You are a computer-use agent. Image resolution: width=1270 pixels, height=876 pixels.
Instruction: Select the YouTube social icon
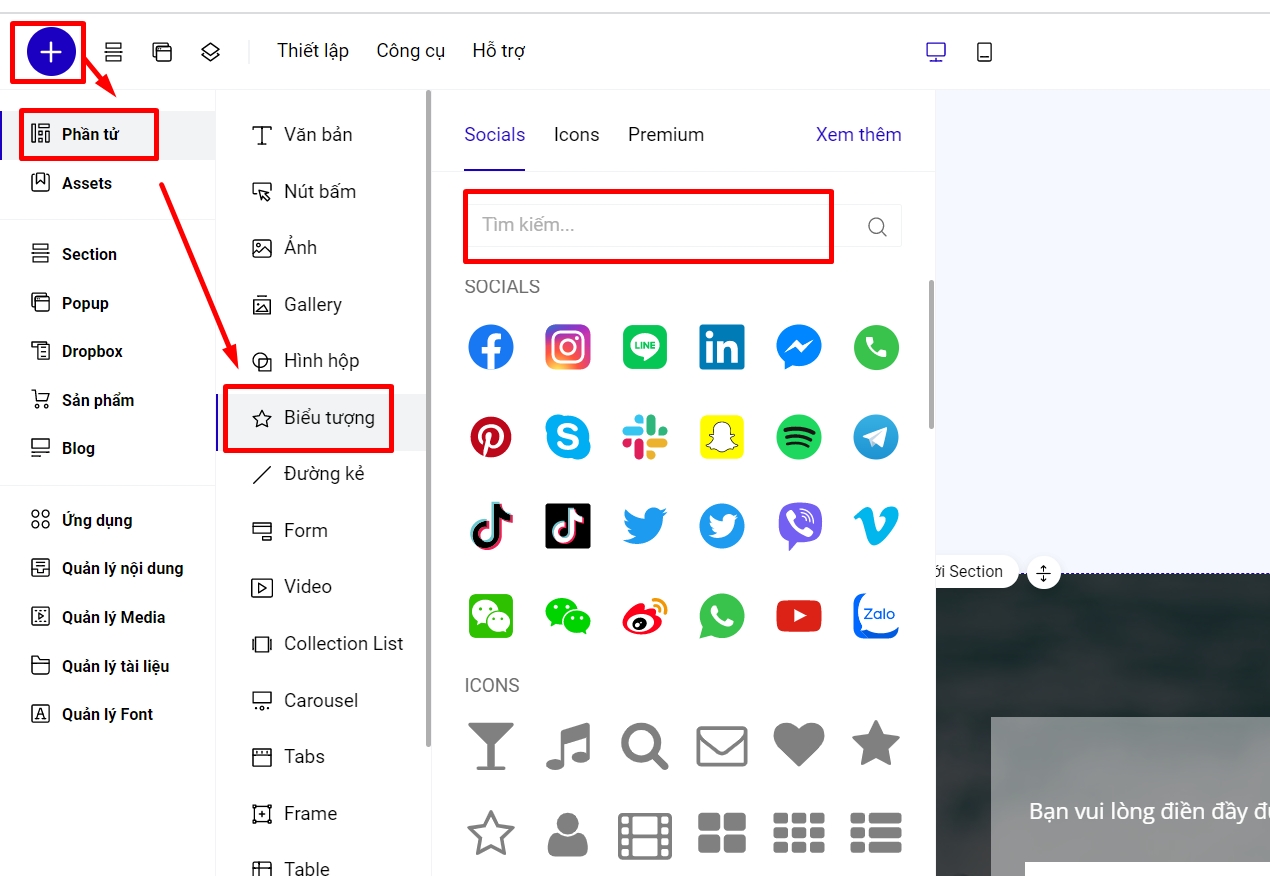tap(799, 616)
